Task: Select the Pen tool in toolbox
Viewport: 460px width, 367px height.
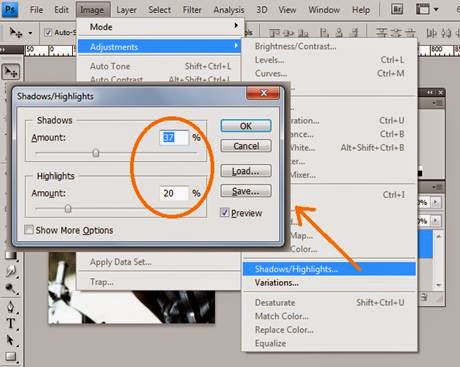Action: [11, 306]
